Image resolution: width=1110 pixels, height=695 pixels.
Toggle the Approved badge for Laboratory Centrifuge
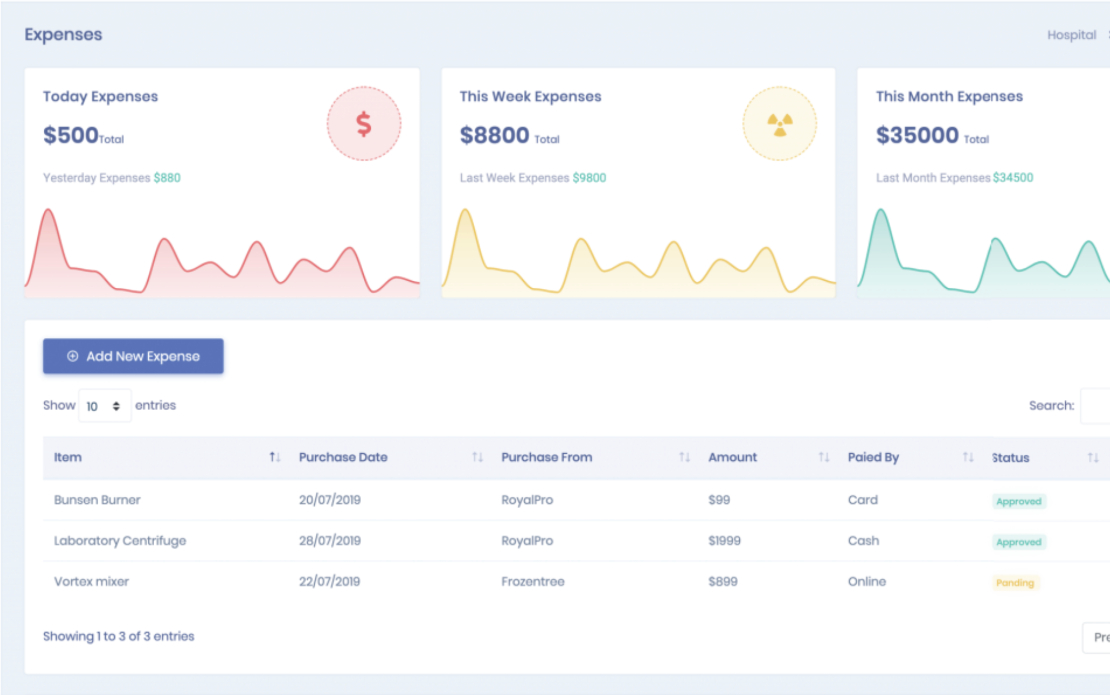pos(1018,541)
